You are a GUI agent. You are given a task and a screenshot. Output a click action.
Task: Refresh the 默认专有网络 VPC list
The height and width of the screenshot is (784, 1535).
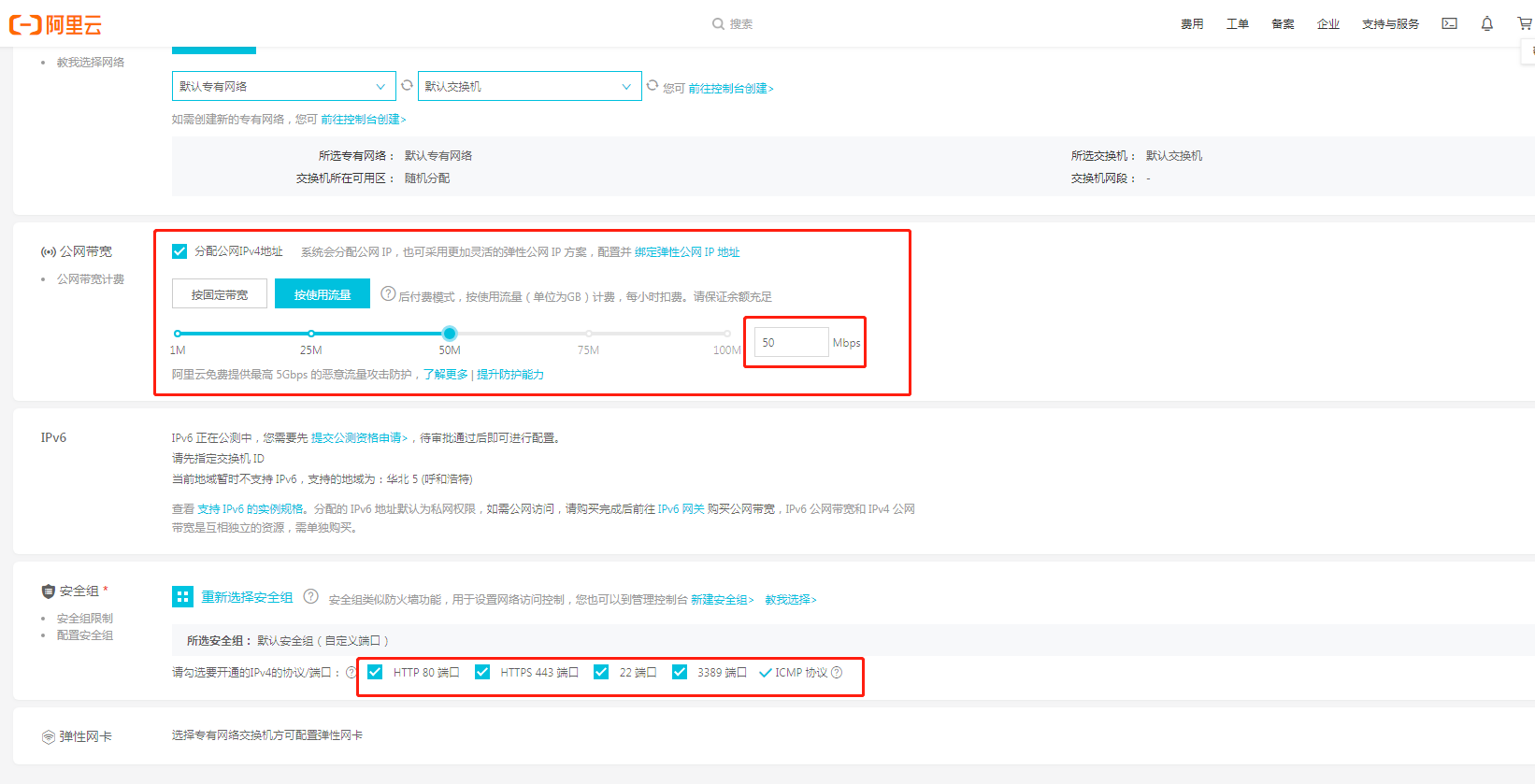pyautogui.click(x=407, y=85)
